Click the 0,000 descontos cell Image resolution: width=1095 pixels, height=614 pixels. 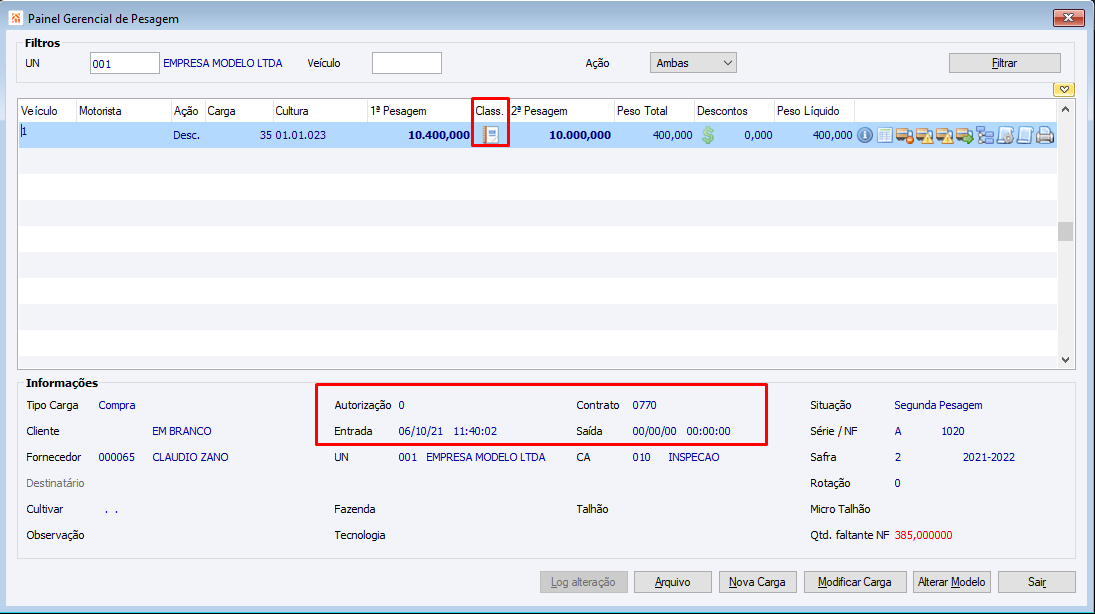pos(758,135)
